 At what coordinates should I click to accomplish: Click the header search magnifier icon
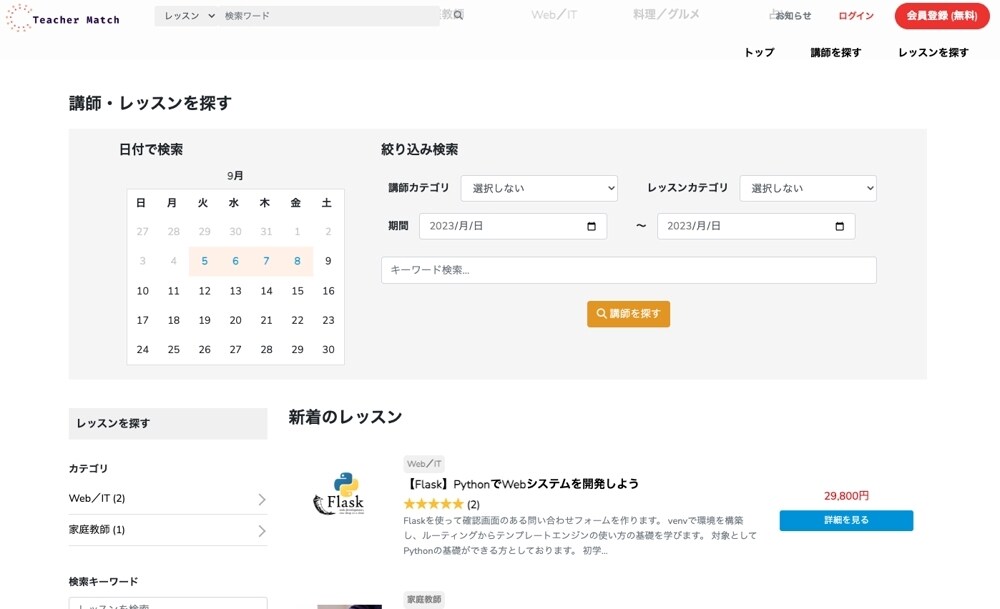click(x=458, y=15)
